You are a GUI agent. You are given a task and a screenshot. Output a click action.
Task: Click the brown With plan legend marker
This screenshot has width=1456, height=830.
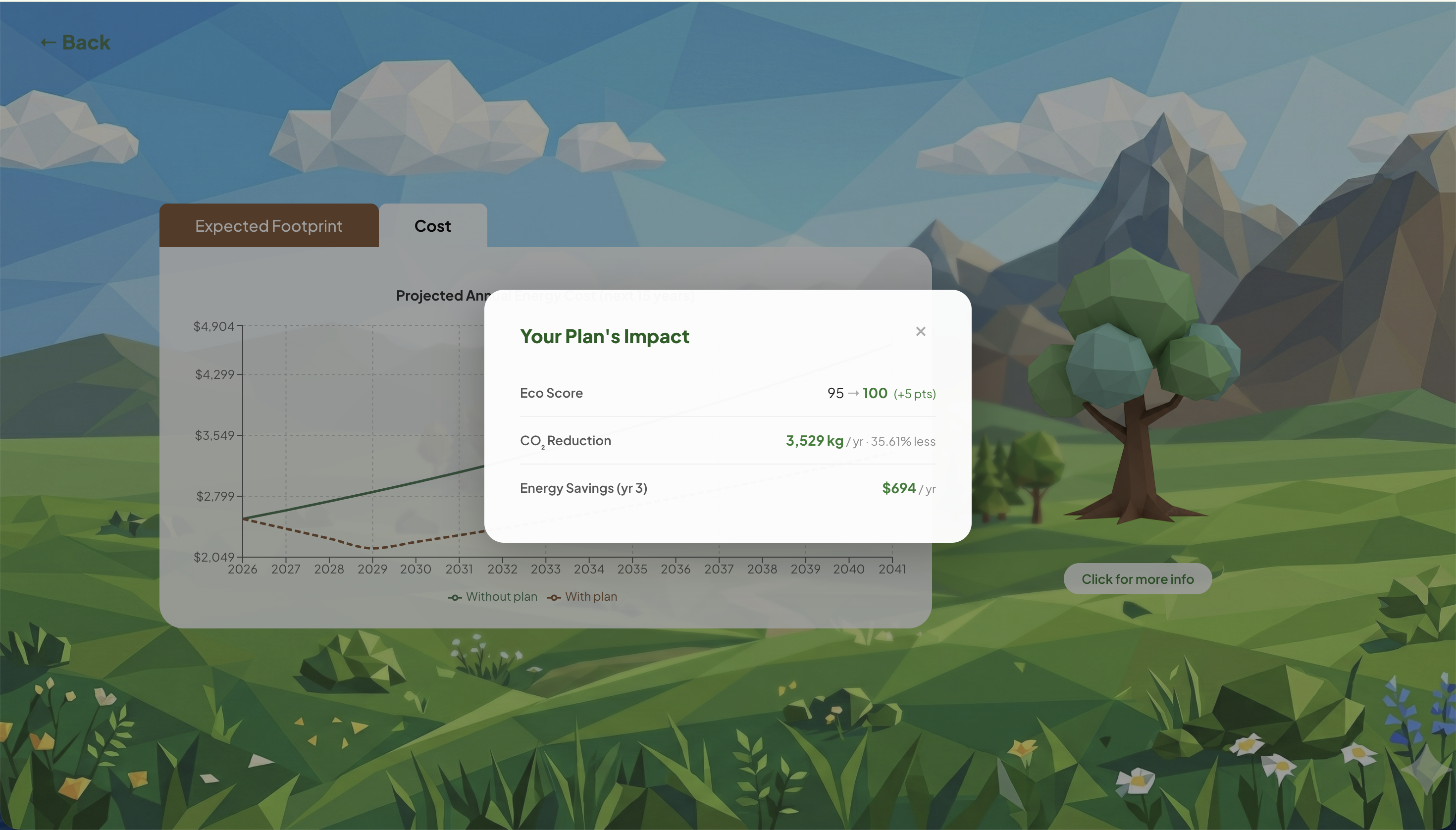tap(554, 597)
